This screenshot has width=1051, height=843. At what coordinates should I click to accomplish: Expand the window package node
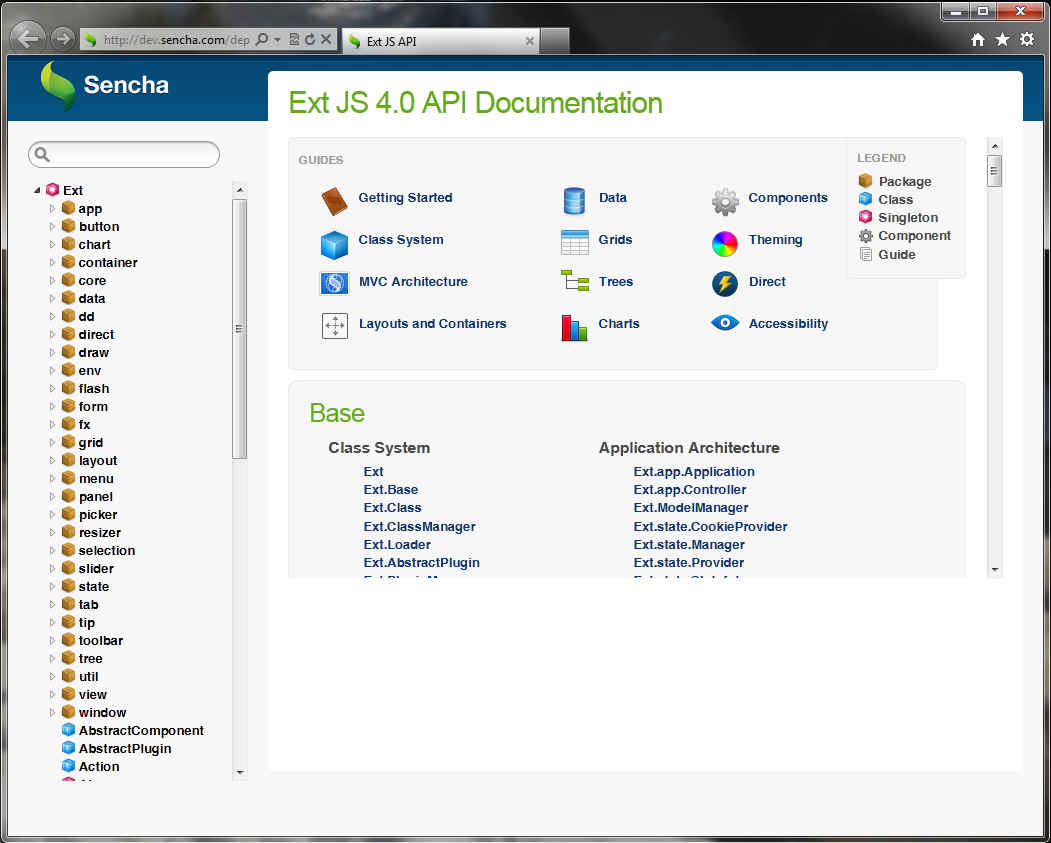(x=52, y=712)
